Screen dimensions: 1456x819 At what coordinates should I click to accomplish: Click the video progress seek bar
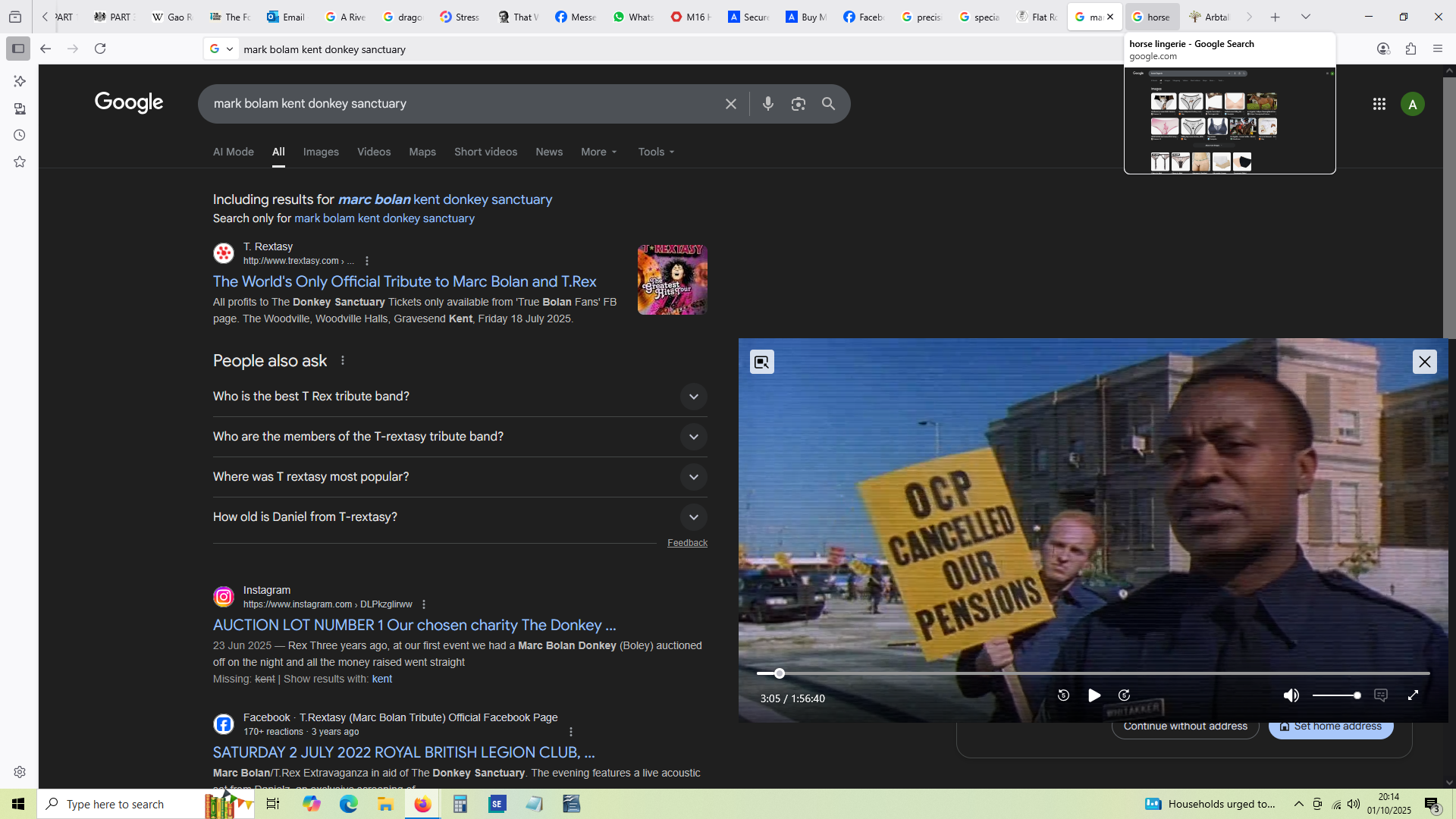[x=1092, y=673]
